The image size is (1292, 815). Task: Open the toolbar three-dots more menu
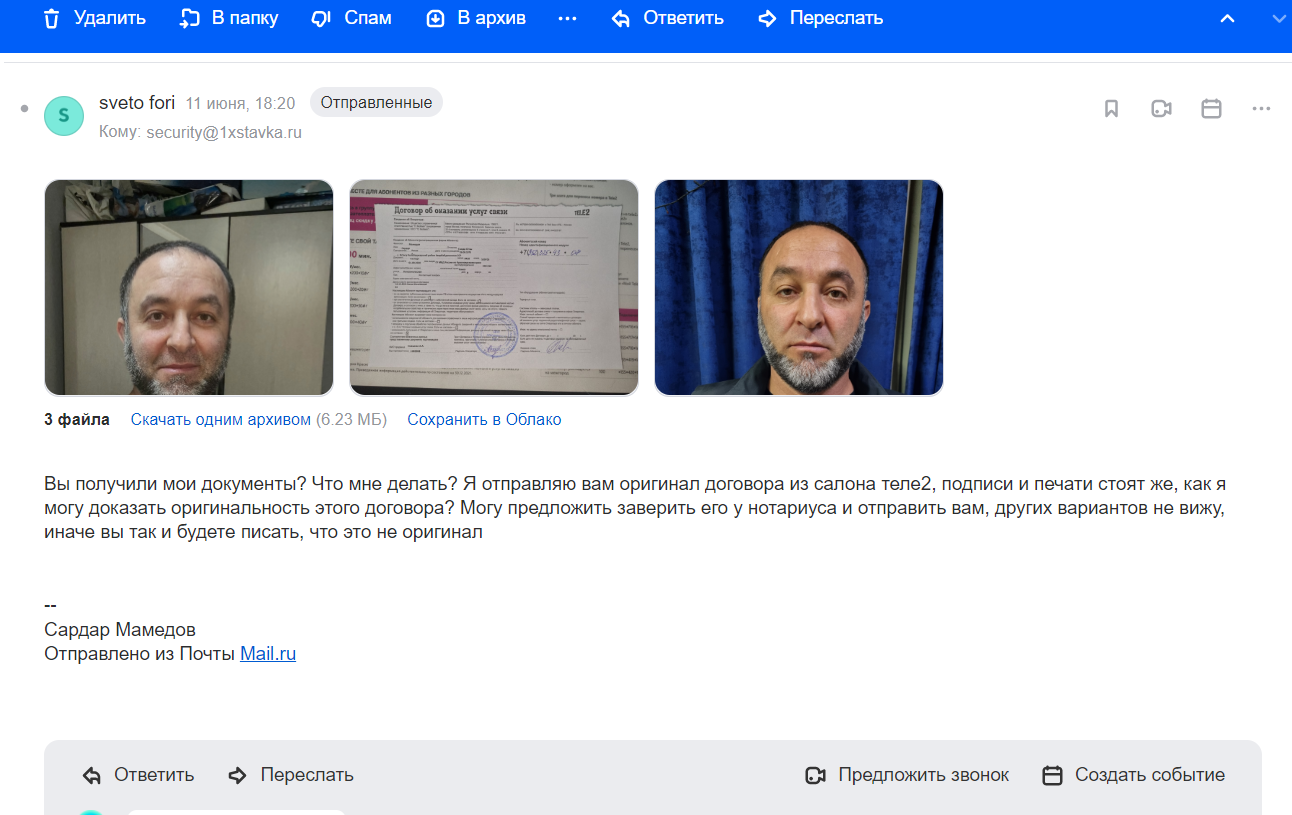(567, 19)
